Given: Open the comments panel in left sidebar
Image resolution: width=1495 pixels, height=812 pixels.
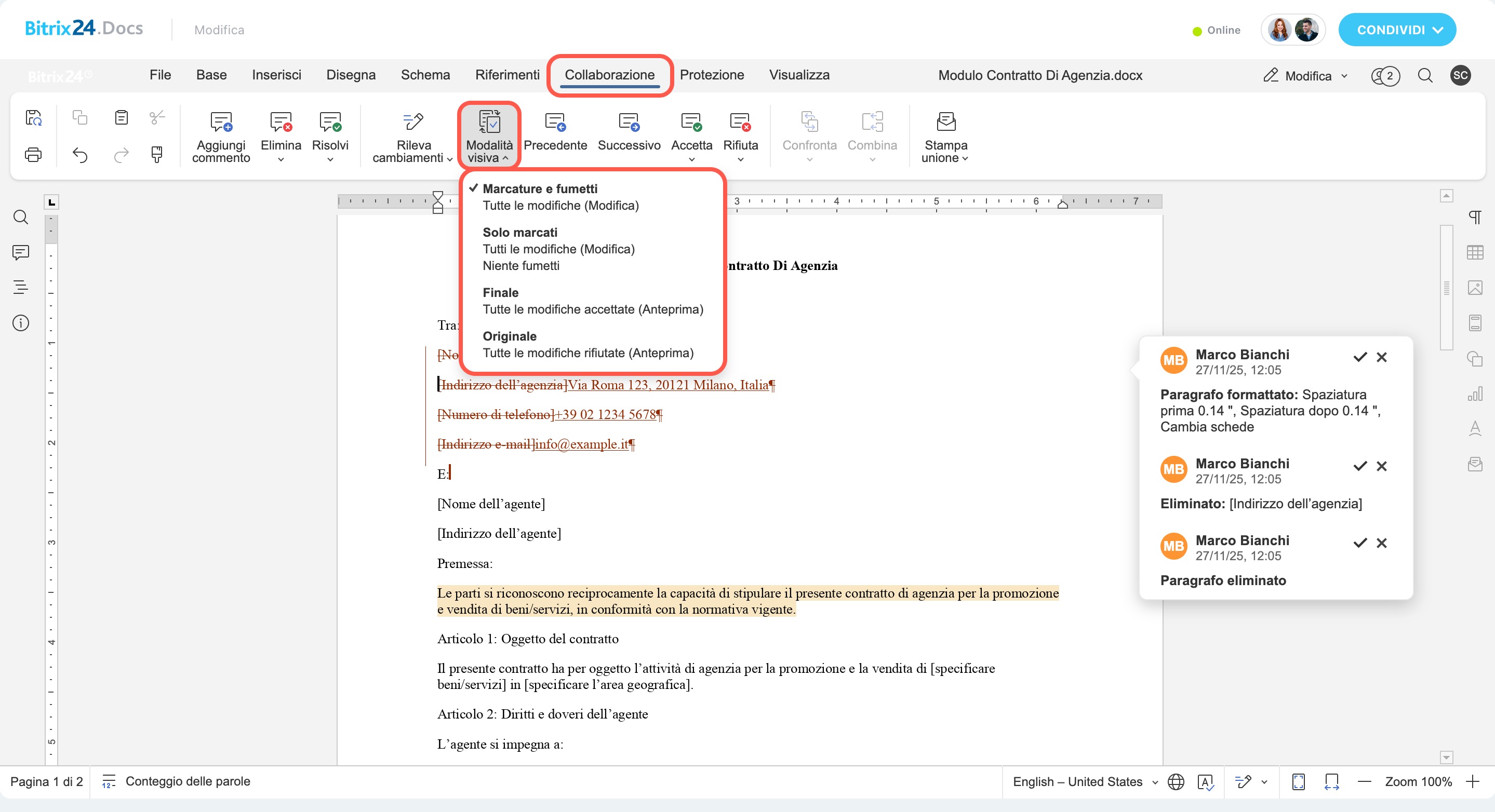Looking at the screenshot, I should click(x=21, y=252).
